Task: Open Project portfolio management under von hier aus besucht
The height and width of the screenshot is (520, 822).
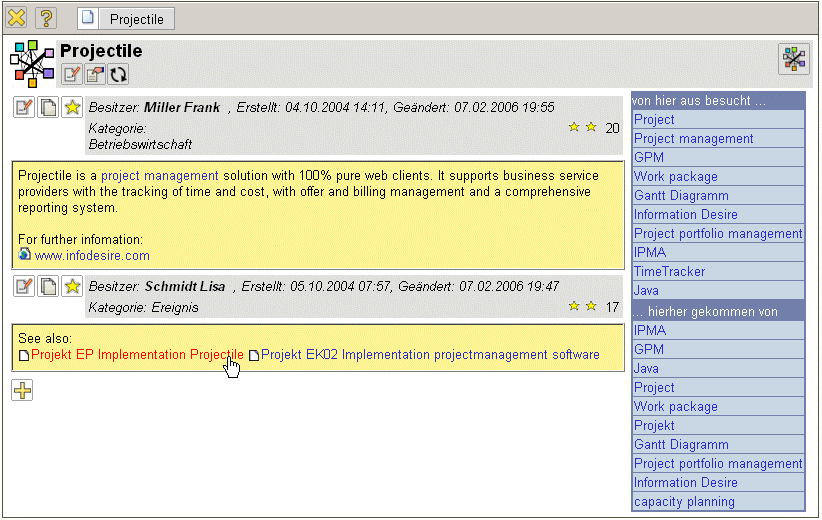Action: (x=718, y=233)
